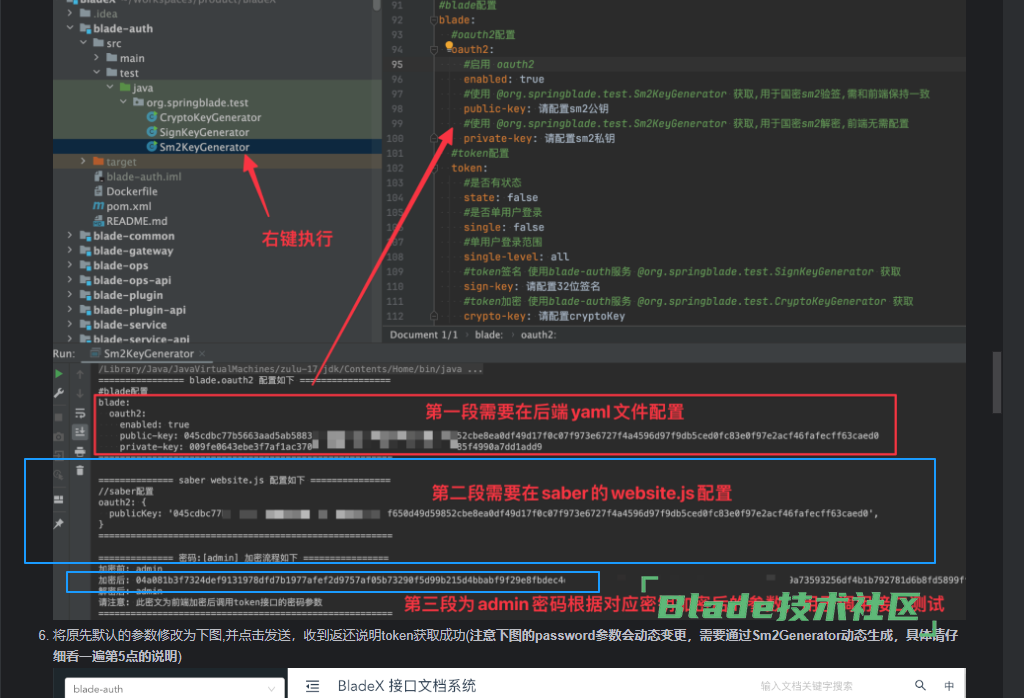
Task: Click 'state: false' on editor line 104
Action: pyautogui.click(x=501, y=197)
